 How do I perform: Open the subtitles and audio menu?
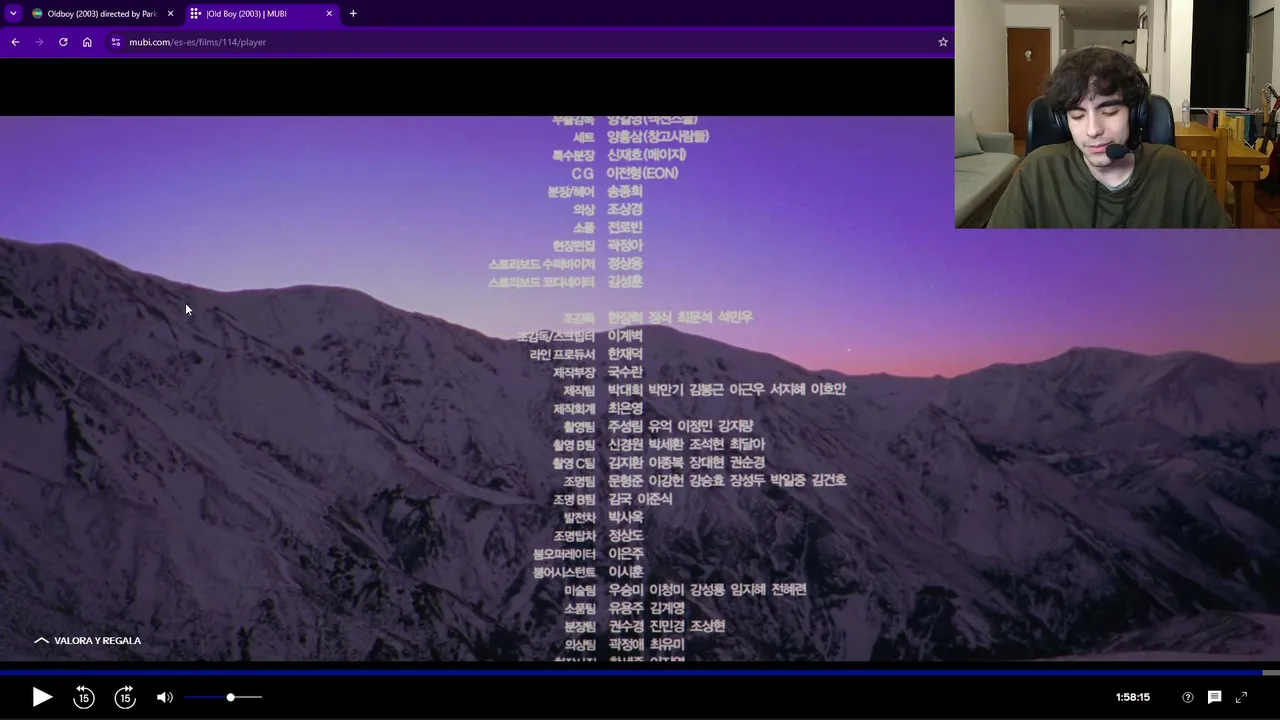click(1214, 697)
